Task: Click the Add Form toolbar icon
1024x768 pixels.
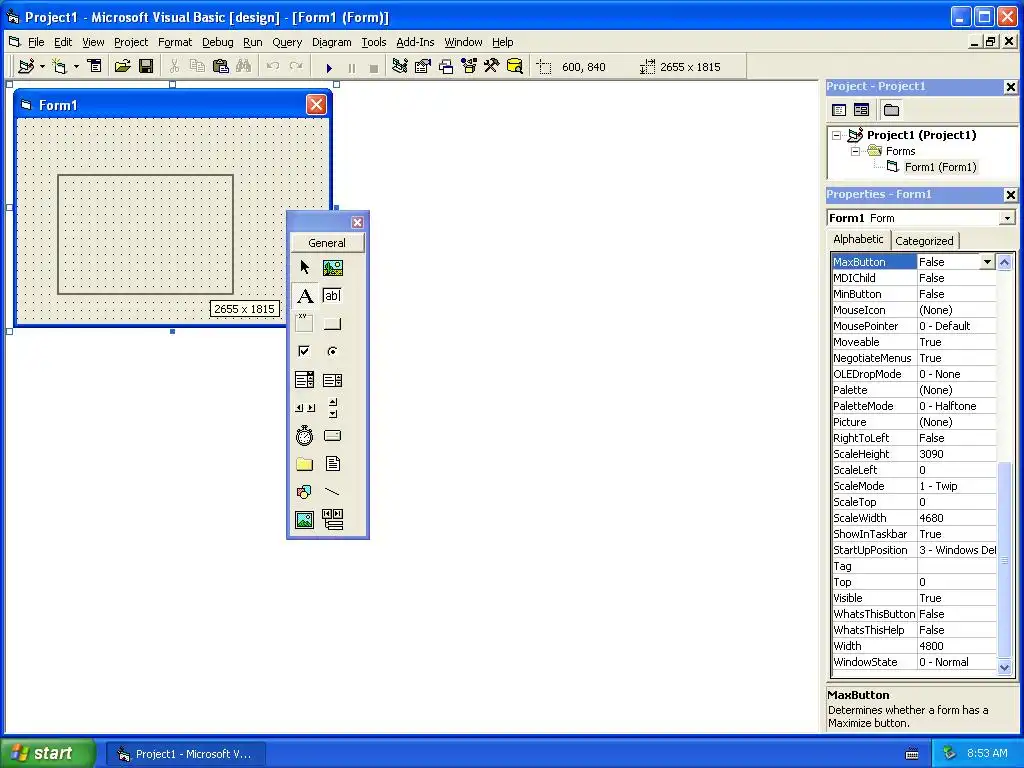Action: (59, 67)
